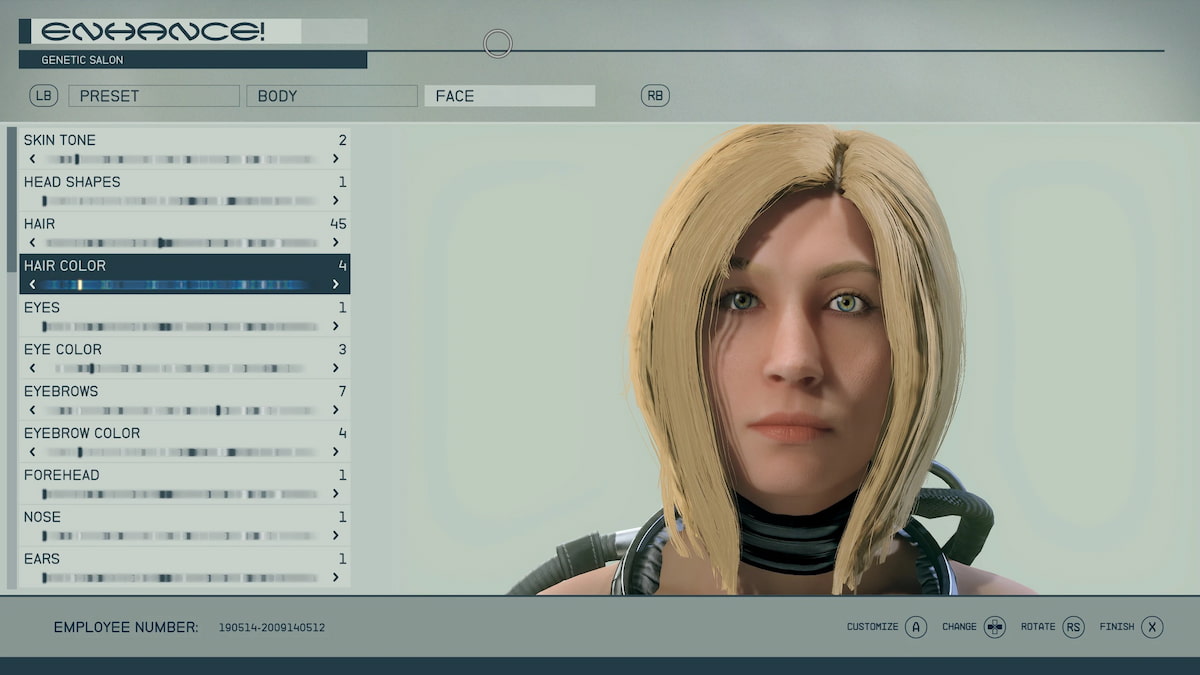Screen dimensions: 1200x675
Task: Click ROTATE in the bottom bar
Action: pos(1040,627)
